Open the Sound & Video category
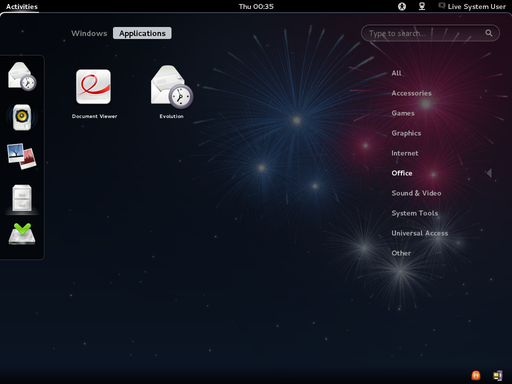The height and width of the screenshot is (384, 512). point(416,193)
